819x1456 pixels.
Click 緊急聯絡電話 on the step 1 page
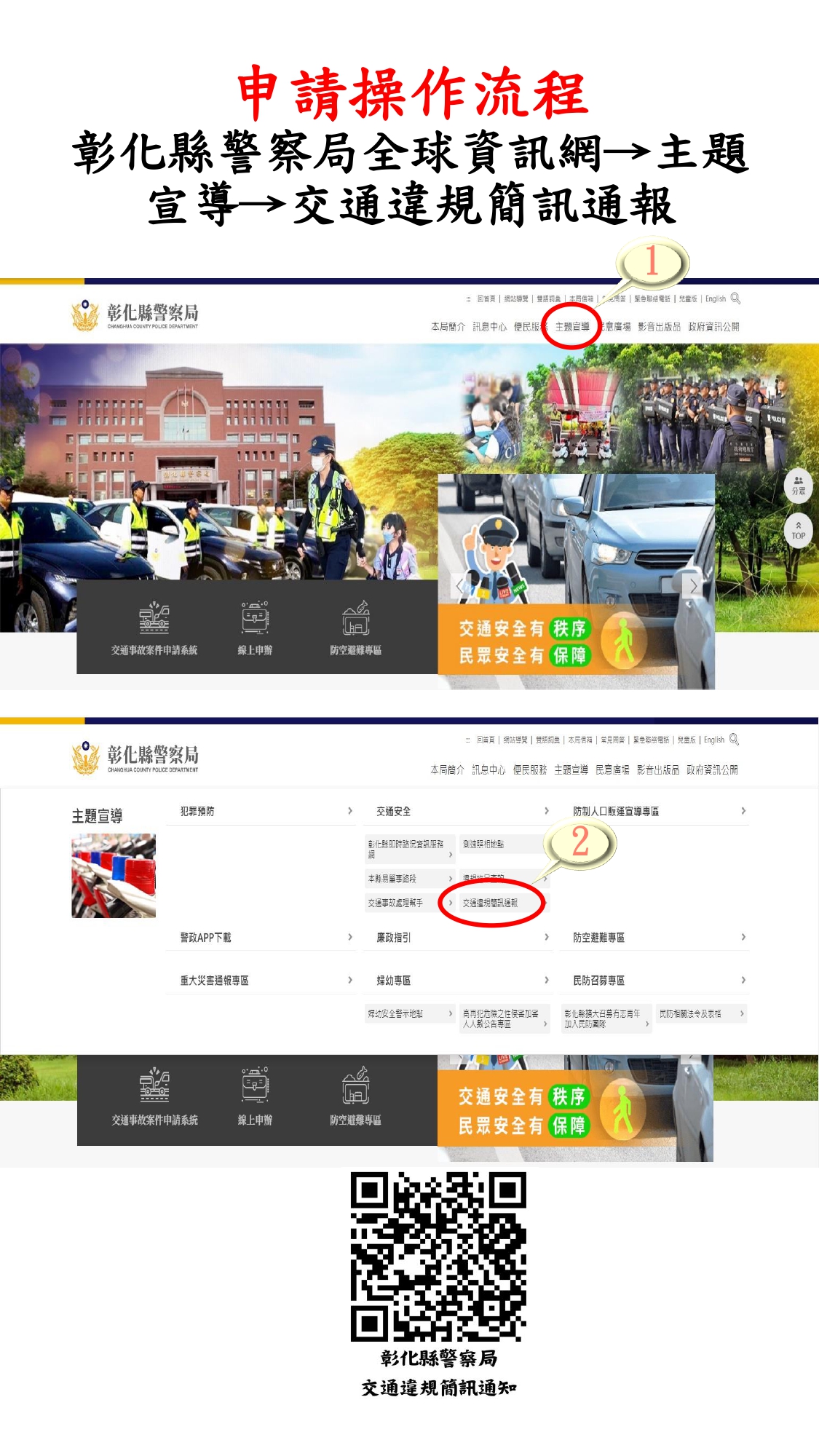click(x=652, y=299)
